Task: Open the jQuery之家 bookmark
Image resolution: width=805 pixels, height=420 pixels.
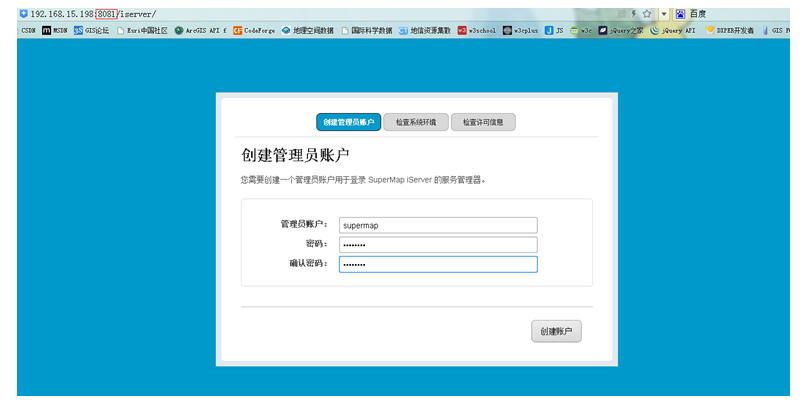Action: tap(621, 30)
